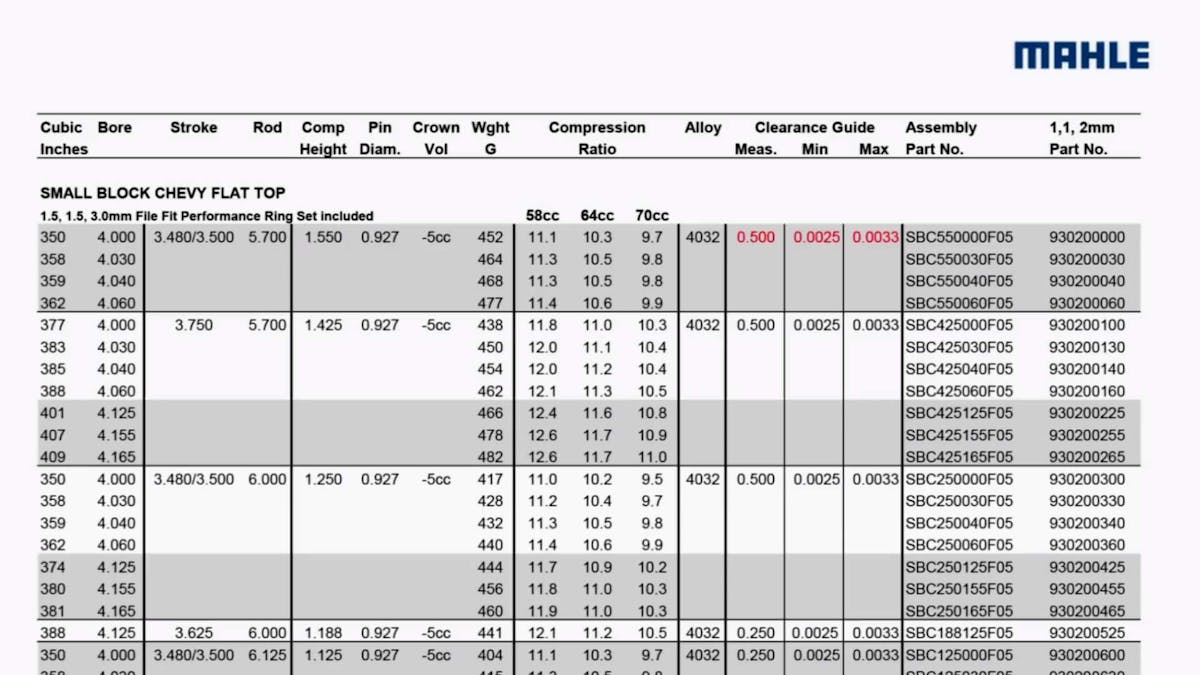1200x675 pixels.
Task: Click the Cubic Inches column header
Action: [x=63, y=138]
